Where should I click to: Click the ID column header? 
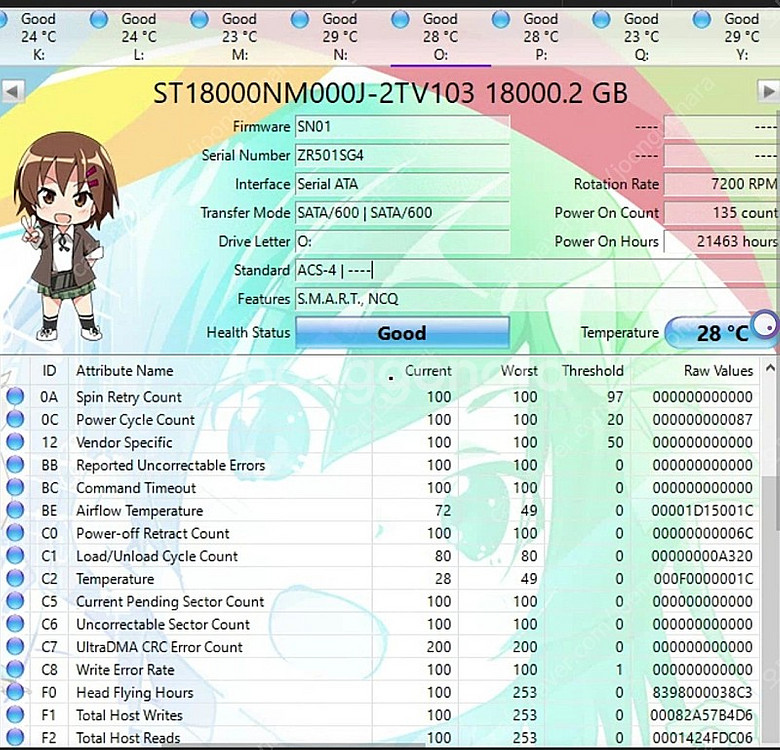pyautogui.click(x=49, y=371)
